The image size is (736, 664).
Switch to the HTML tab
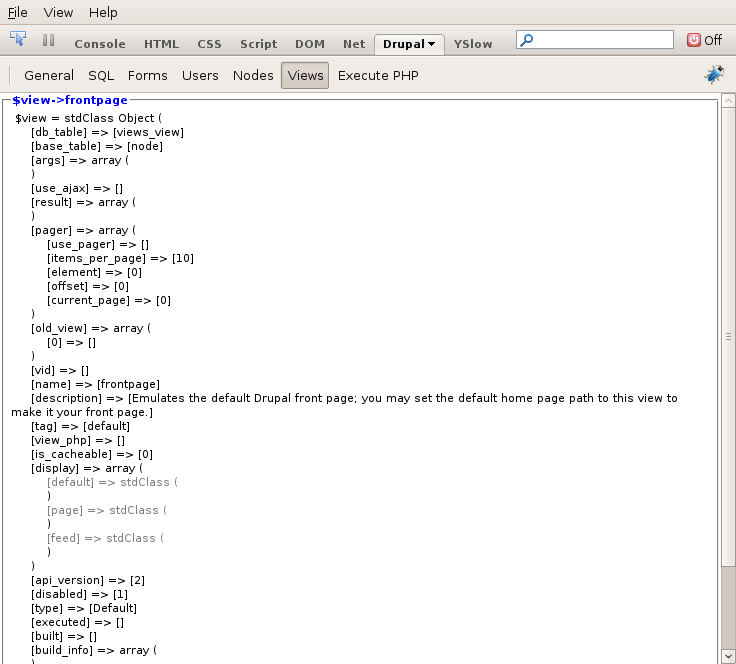tap(161, 44)
